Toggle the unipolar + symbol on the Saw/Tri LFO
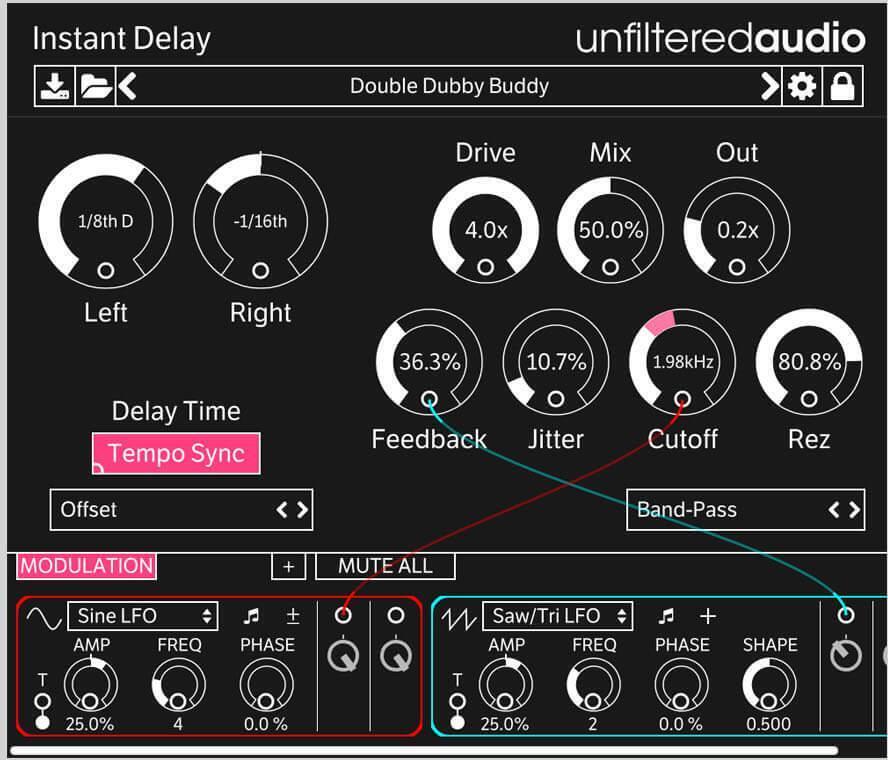Screen dimensions: 888x760 pyautogui.click(x=707, y=616)
